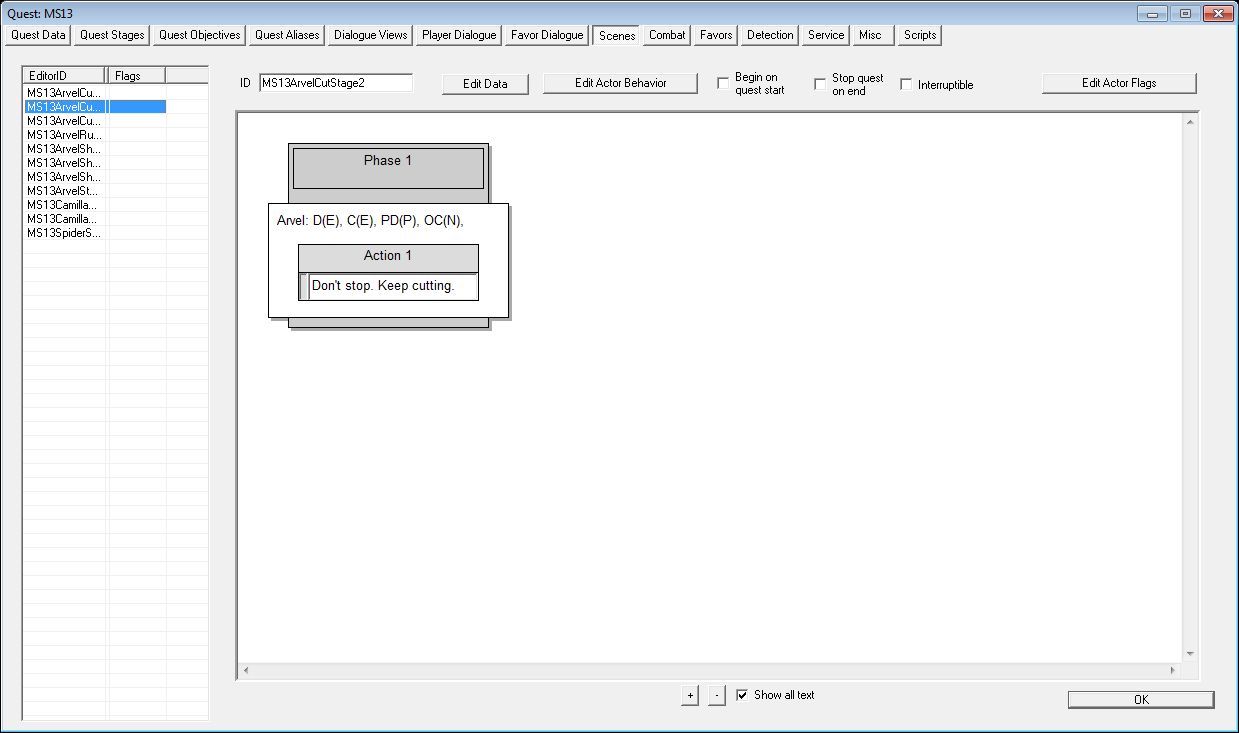Sort by the EditorID column header
The width and height of the screenshot is (1239, 733).
pyautogui.click(x=64, y=75)
